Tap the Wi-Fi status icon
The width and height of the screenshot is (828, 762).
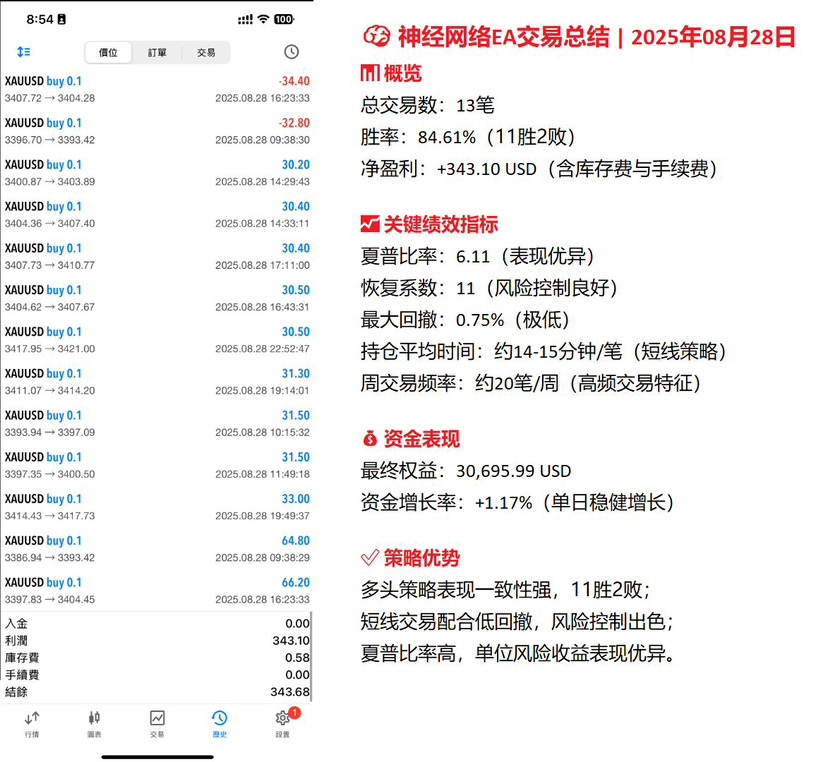click(x=263, y=19)
